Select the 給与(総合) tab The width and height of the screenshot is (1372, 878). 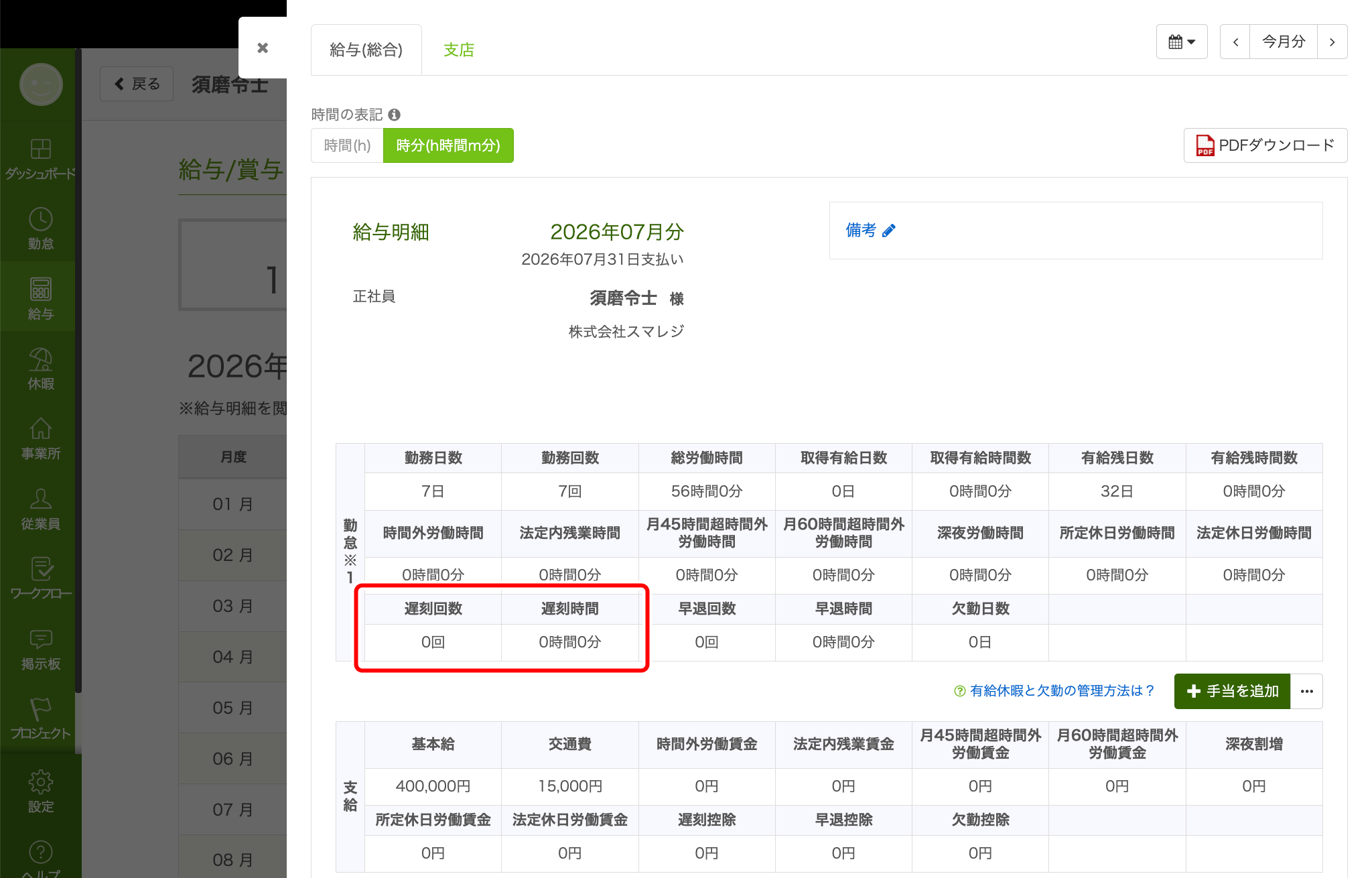click(366, 50)
